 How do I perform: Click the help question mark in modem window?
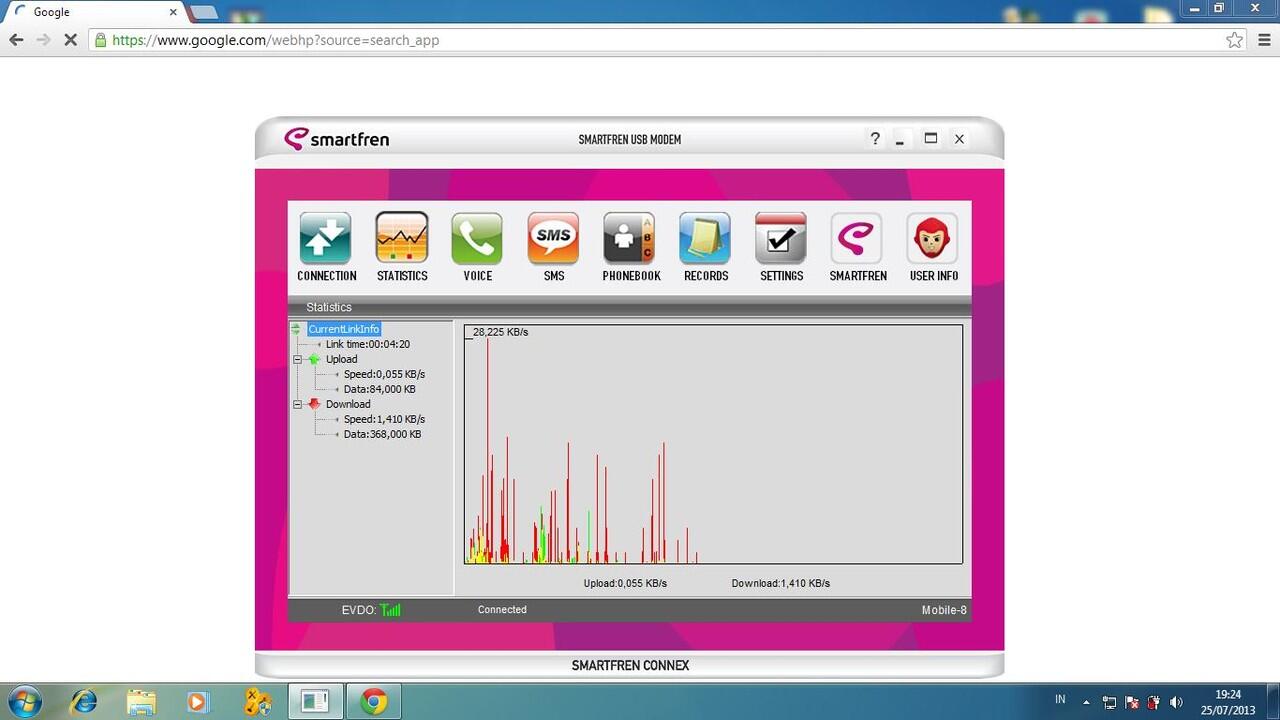point(875,139)
